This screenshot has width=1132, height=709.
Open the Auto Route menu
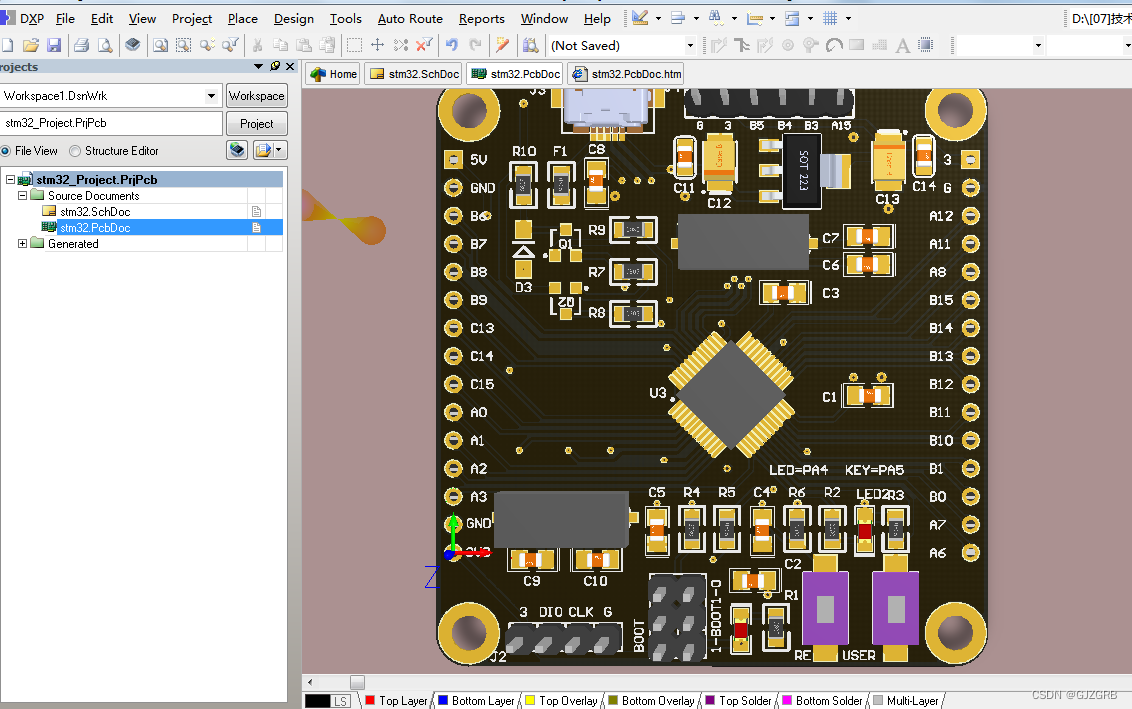(410, 18)
